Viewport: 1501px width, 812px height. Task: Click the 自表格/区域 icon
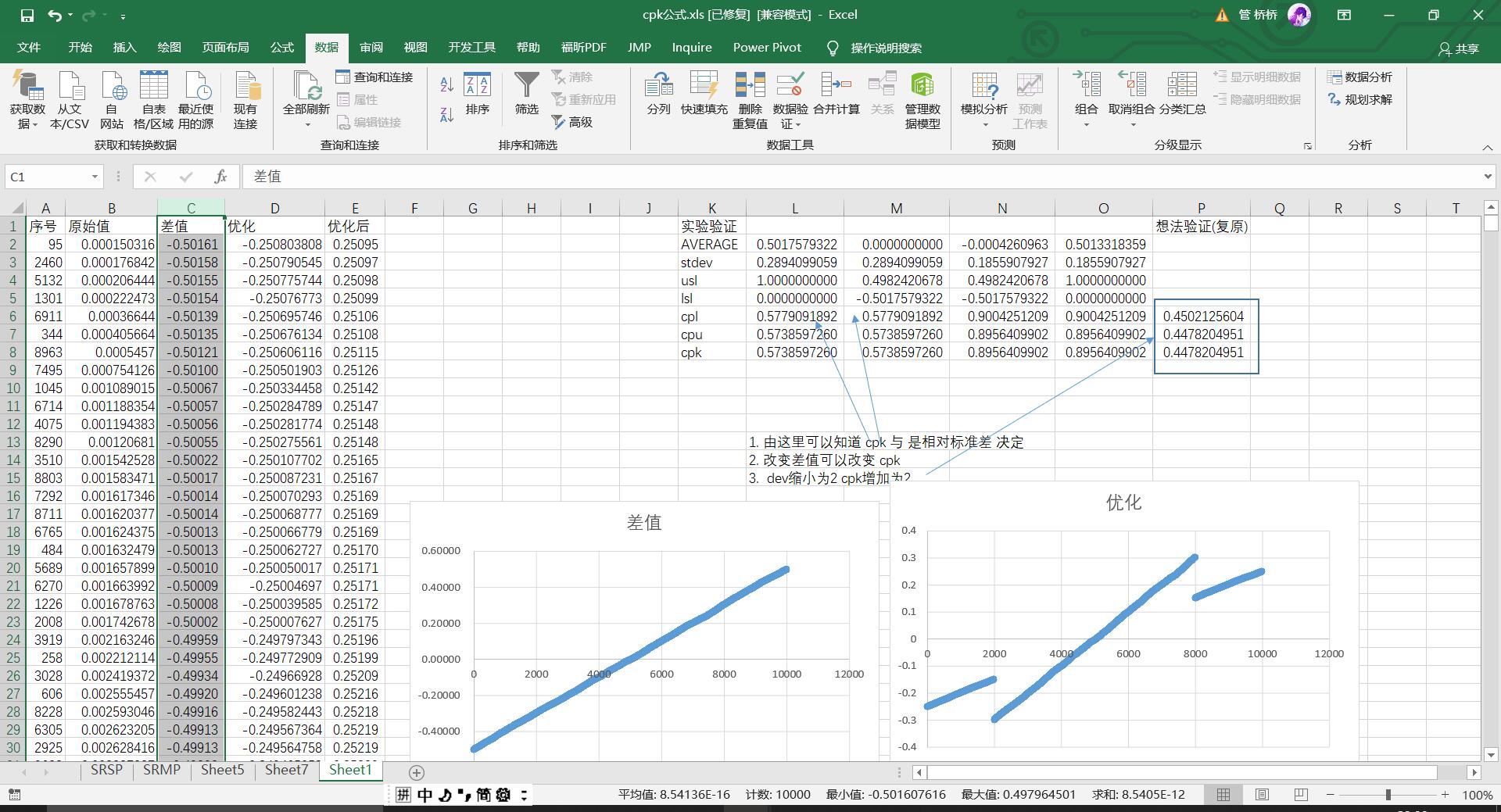(x=153, y=100)
